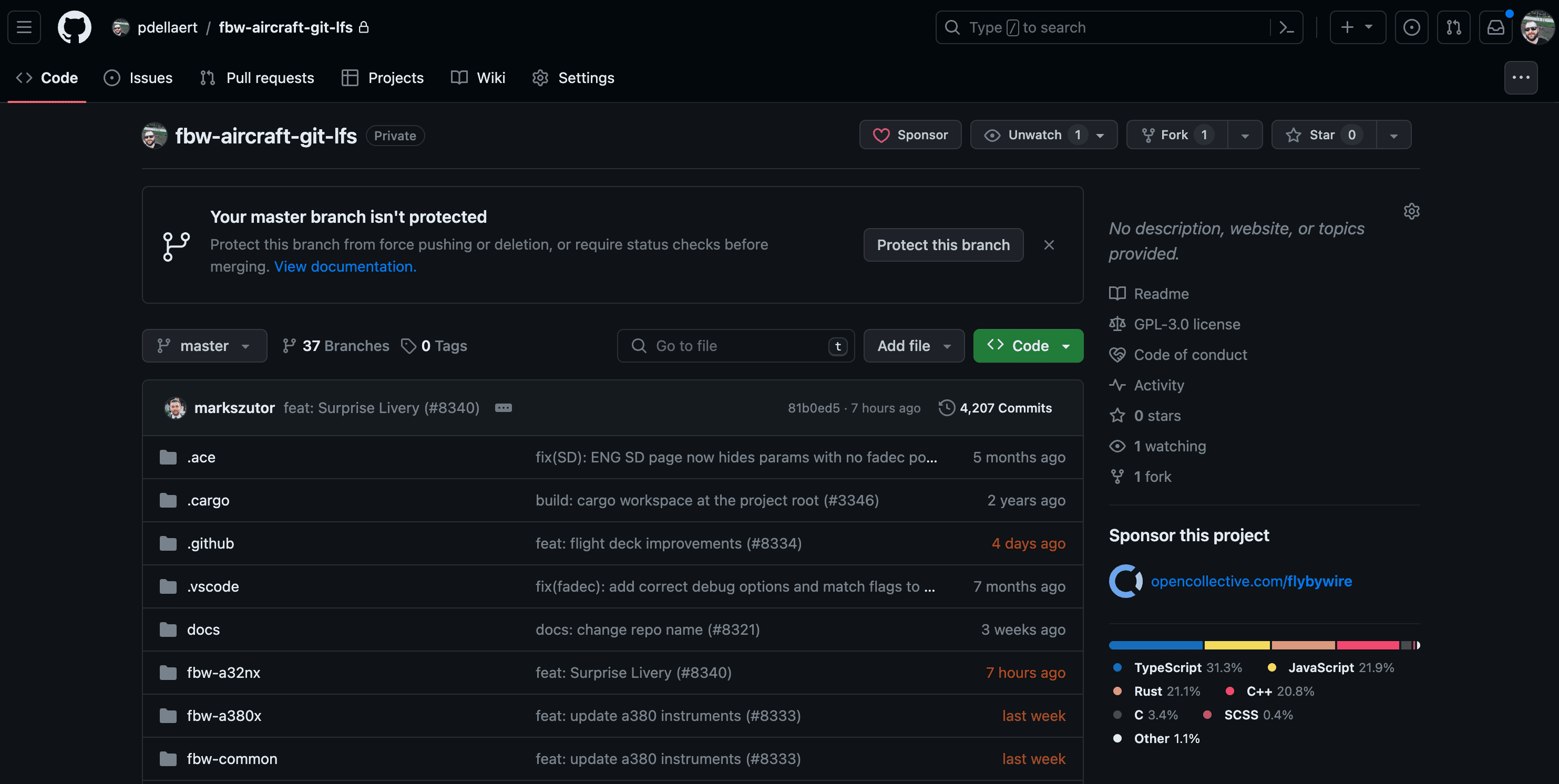Click the global pull requests icon
Image resolution: width=1559 pixels, height=784 pixels.
click(1453, 27)
